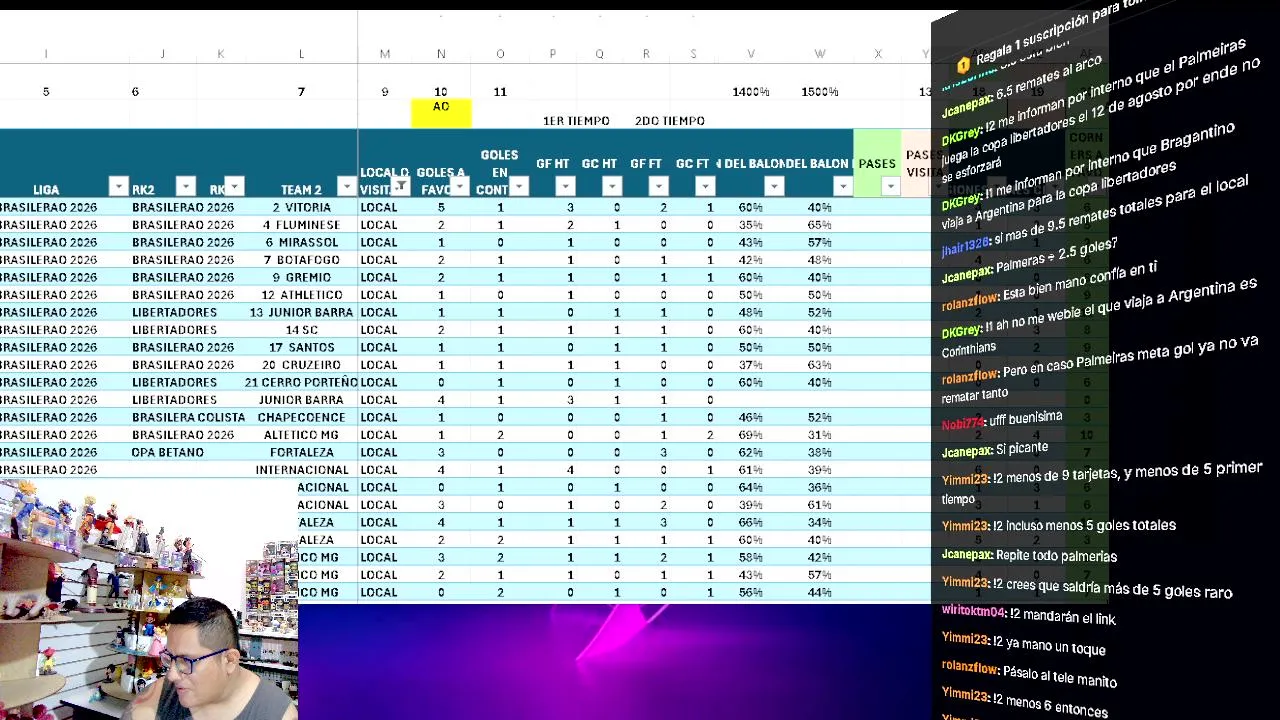Open the LIGA column filter dropdown

click(119, 186)
